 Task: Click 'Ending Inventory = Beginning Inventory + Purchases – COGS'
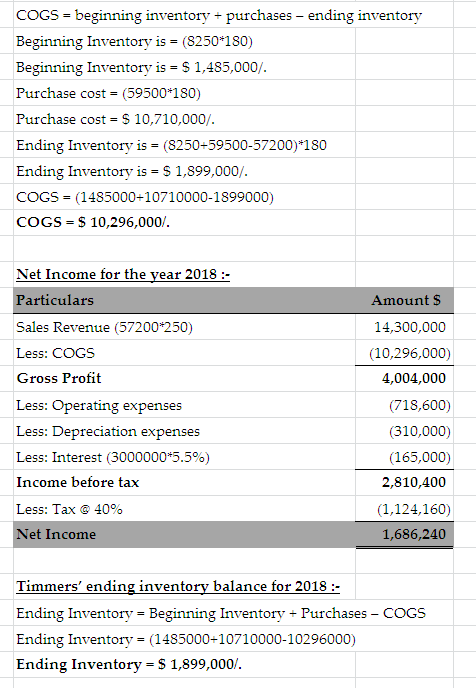click(221, 613)
